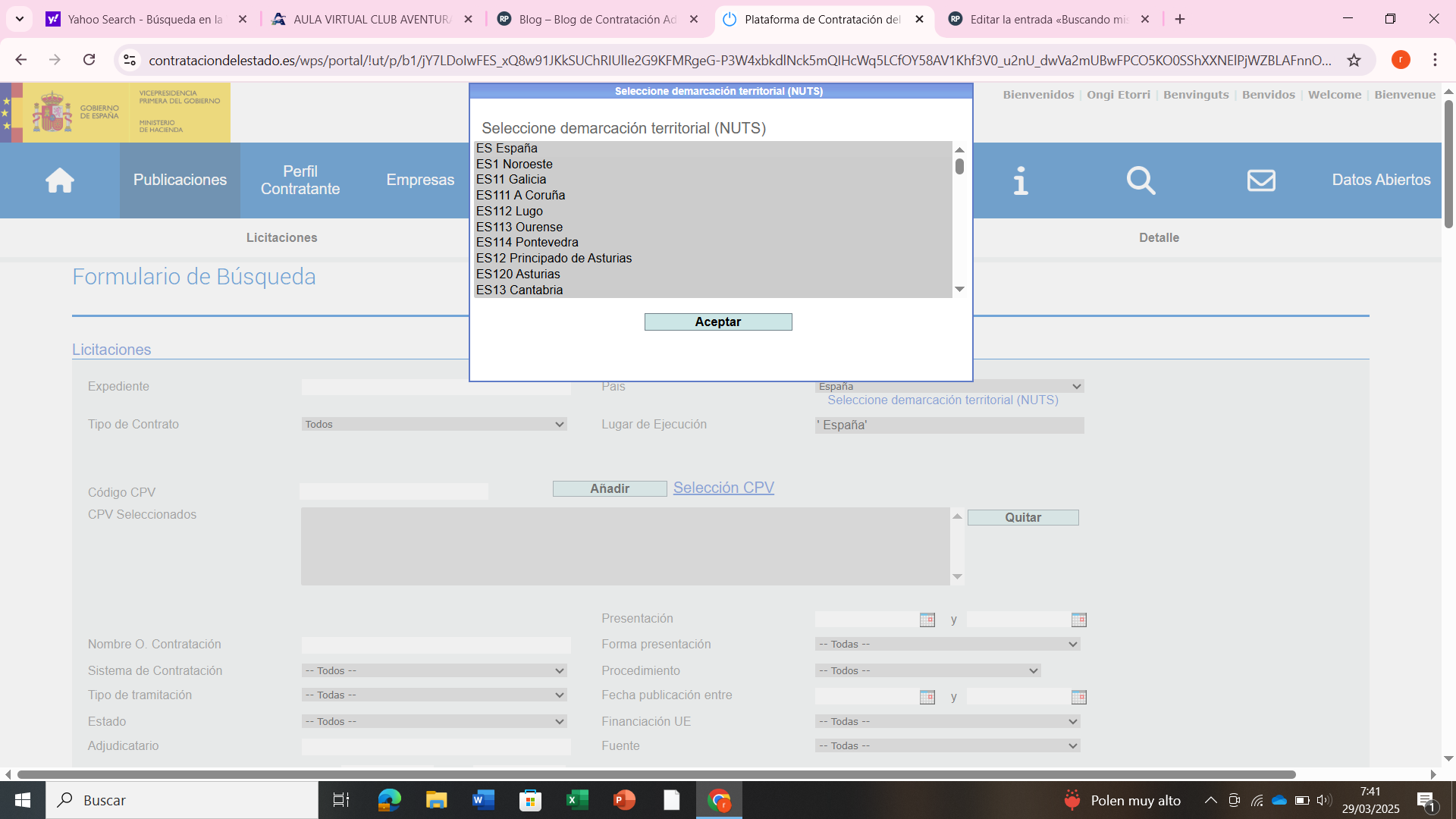Select ES11 Galicia in the NUTS list
This screenshot has height=819, width=1456.
[511, 180]
